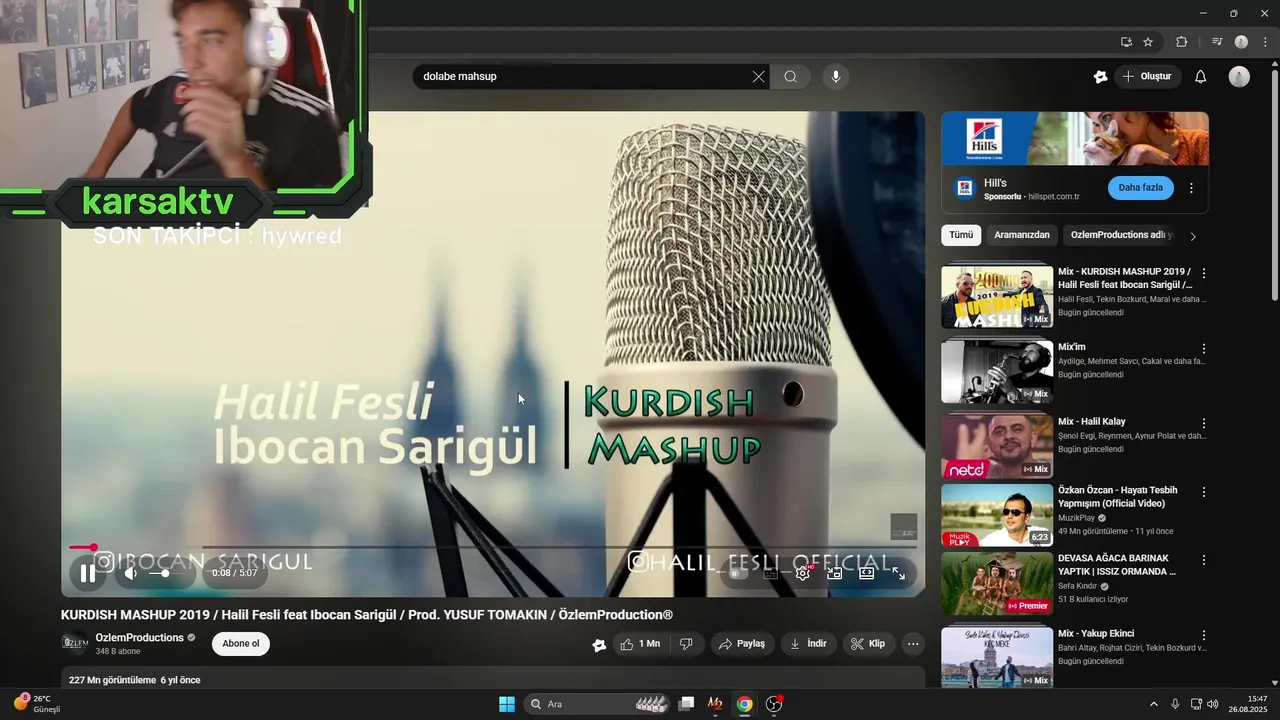This screenshot has width=1280, height=720.
Task: Click the İndir download button
Action: [x=809, y=644]
